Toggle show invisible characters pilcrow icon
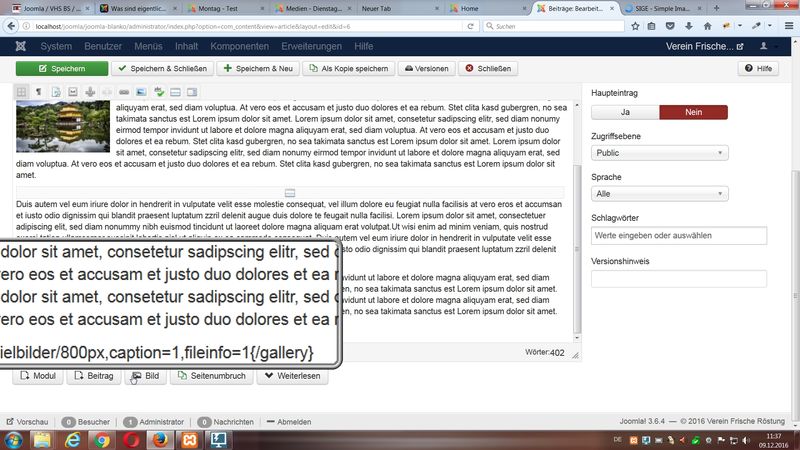Image resolution: width=800 pixels, height=450 pixels. click(x=38, y=92)
